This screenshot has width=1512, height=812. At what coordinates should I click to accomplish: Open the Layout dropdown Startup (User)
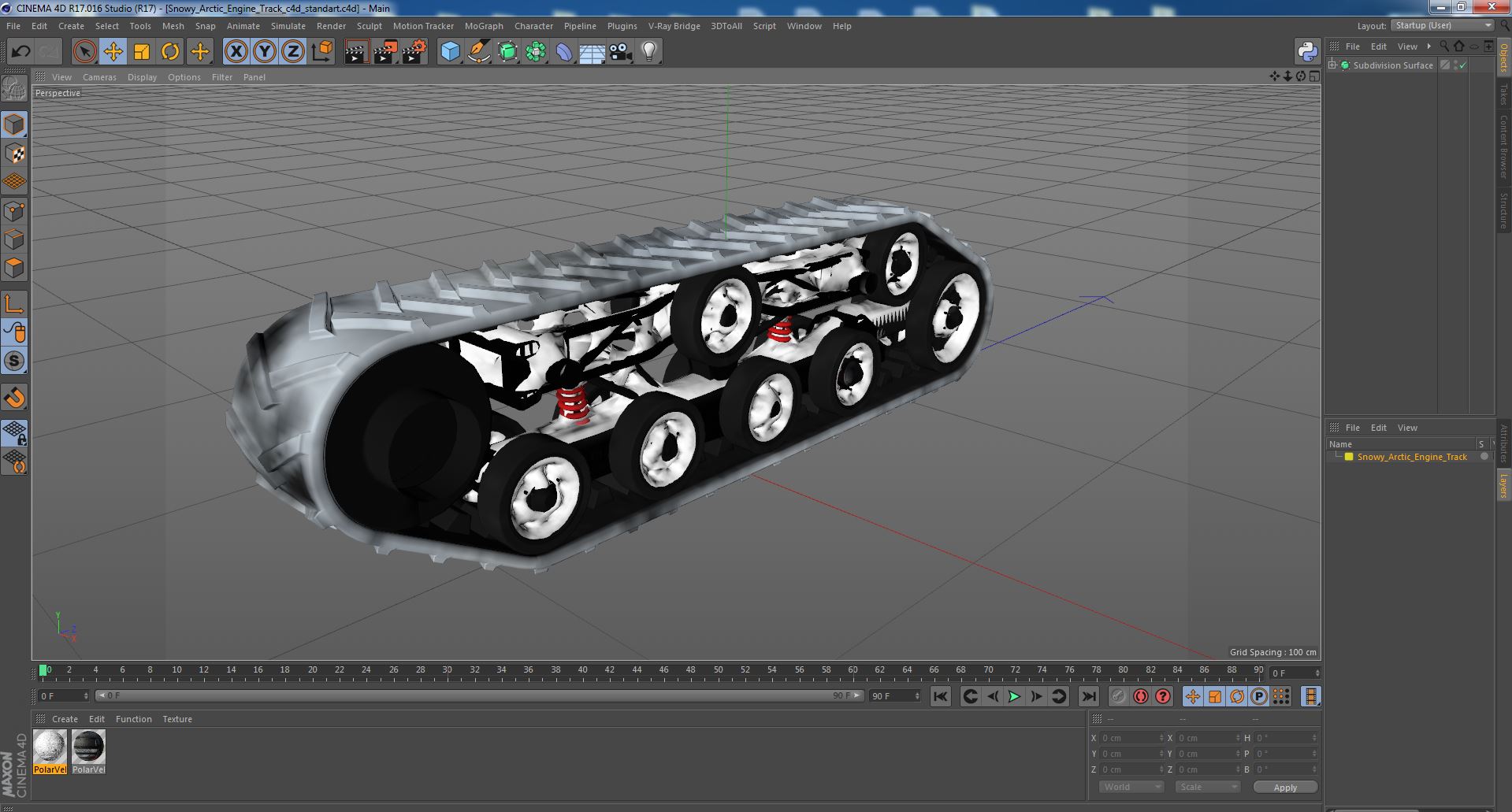pos(1442,26)
